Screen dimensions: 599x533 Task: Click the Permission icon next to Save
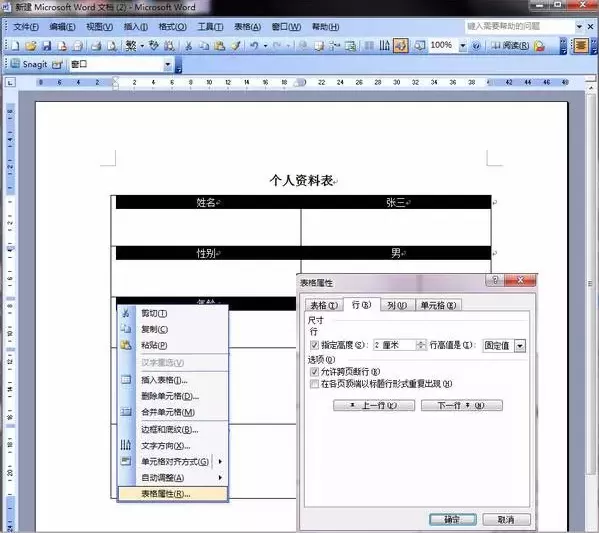(x=62, y=46)
